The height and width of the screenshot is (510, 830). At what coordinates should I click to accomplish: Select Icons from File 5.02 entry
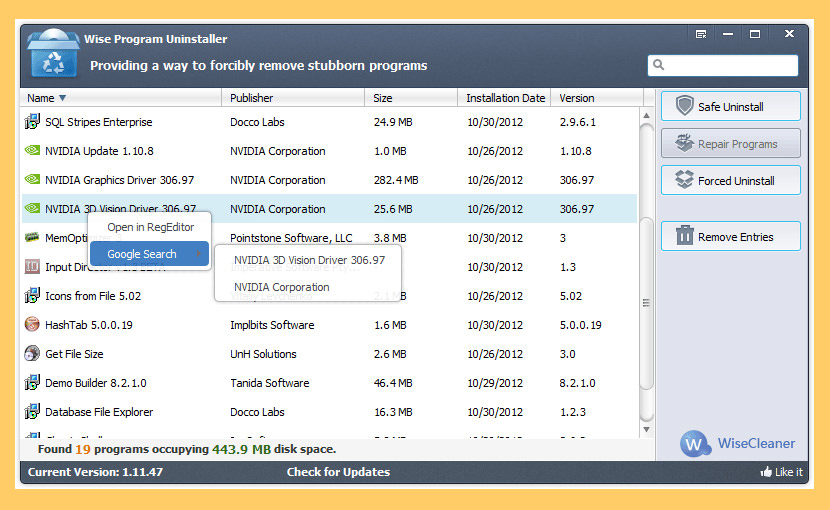[x=93, y=296]
